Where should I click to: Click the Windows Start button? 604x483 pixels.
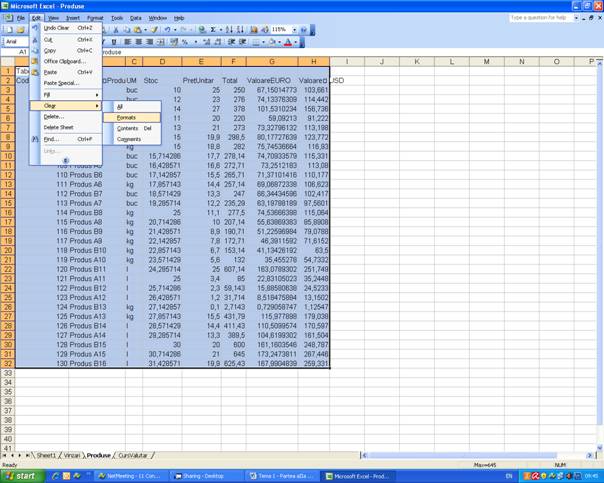[x=20, y=476]
